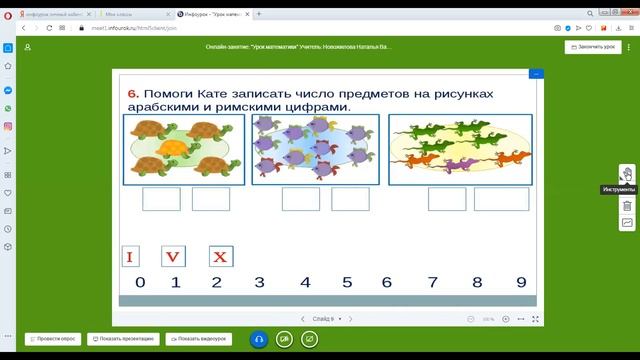Click the sidebar home icon
The width and height of the screenshot is (640, 360).
pyautogui.click(x=8, y=66)
